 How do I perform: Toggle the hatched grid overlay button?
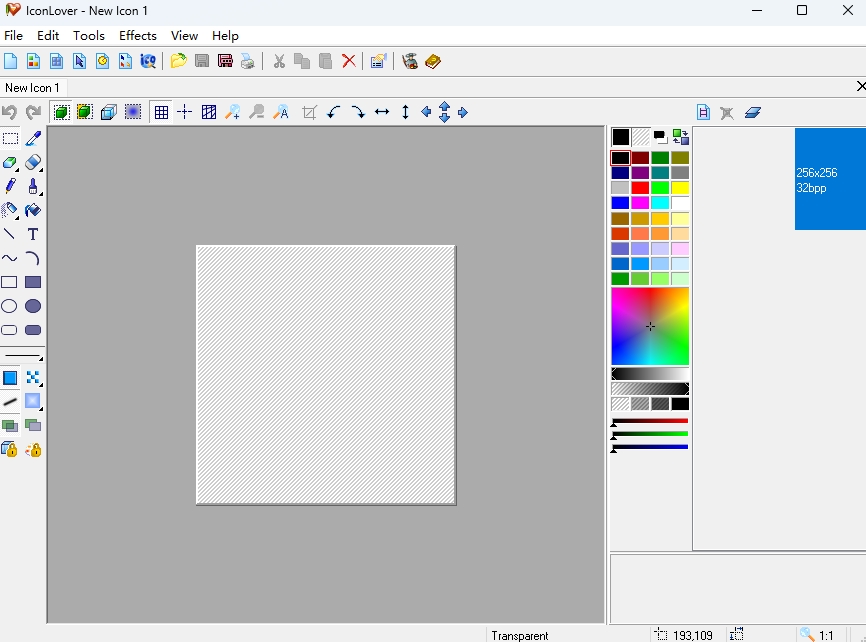pos(209,112)
